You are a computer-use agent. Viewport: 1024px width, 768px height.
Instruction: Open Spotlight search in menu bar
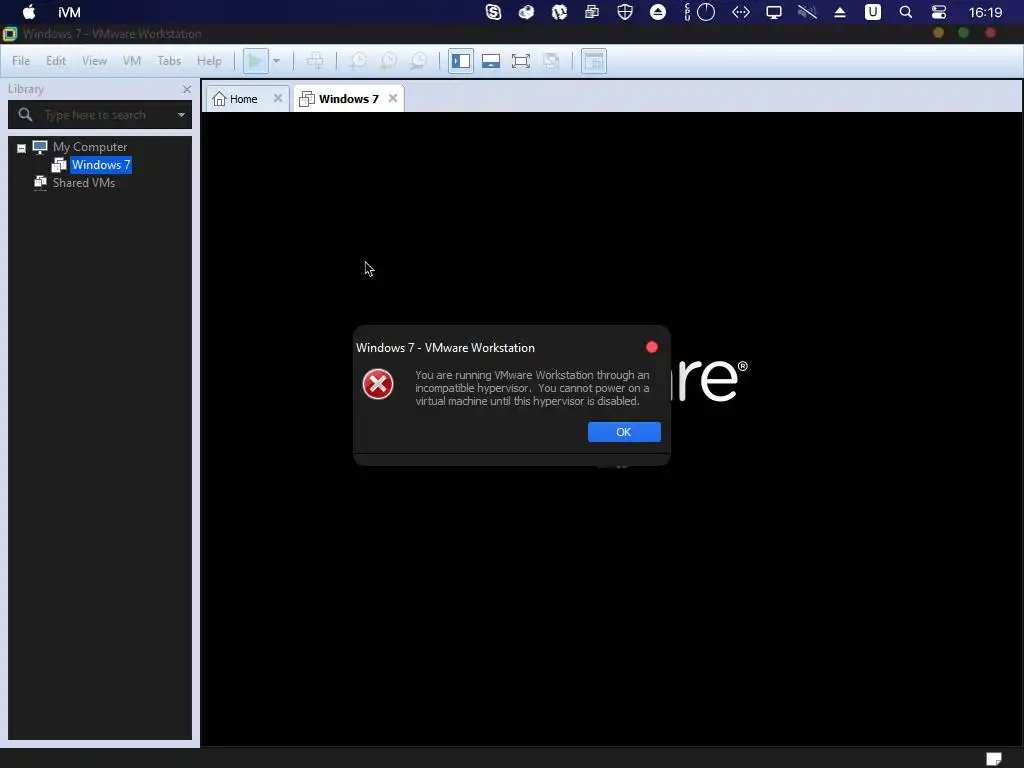[x=905, y=12]
